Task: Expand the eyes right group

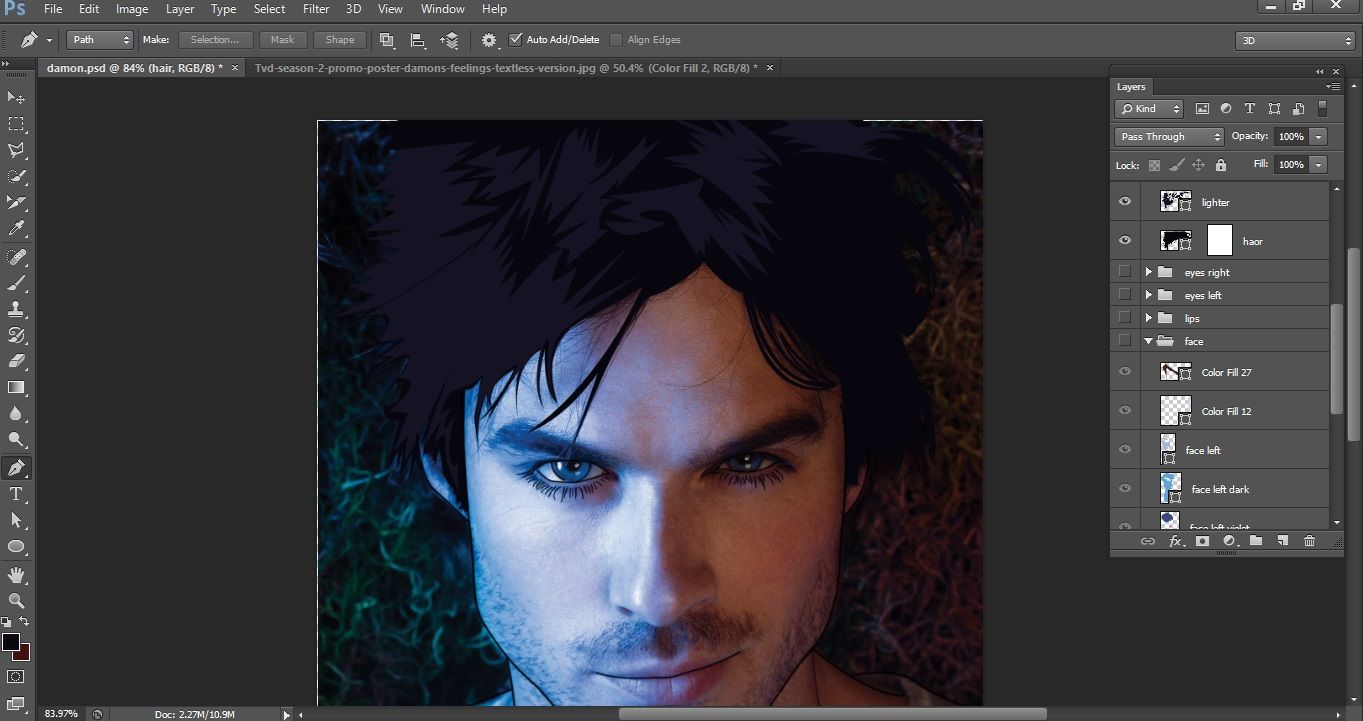Action: (x=1148, y=272)
